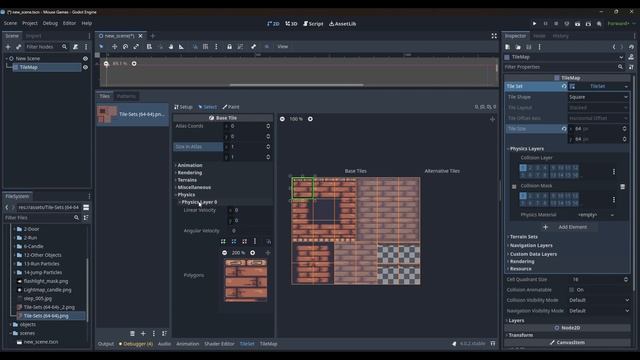Expand the Terrains section
Viewport: 640px width, 360px height.
[x=187, y=180]
